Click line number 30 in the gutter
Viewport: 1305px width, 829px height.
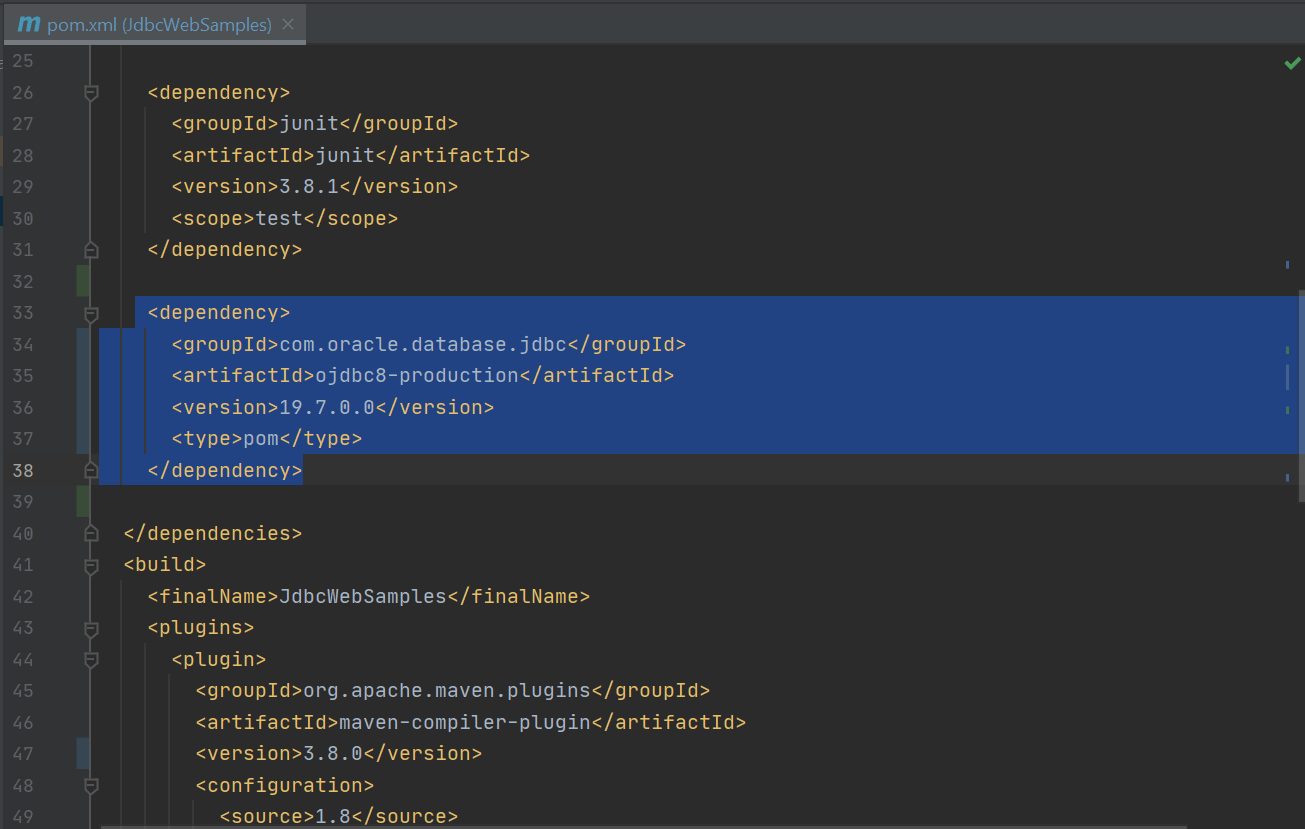(23, 218)
